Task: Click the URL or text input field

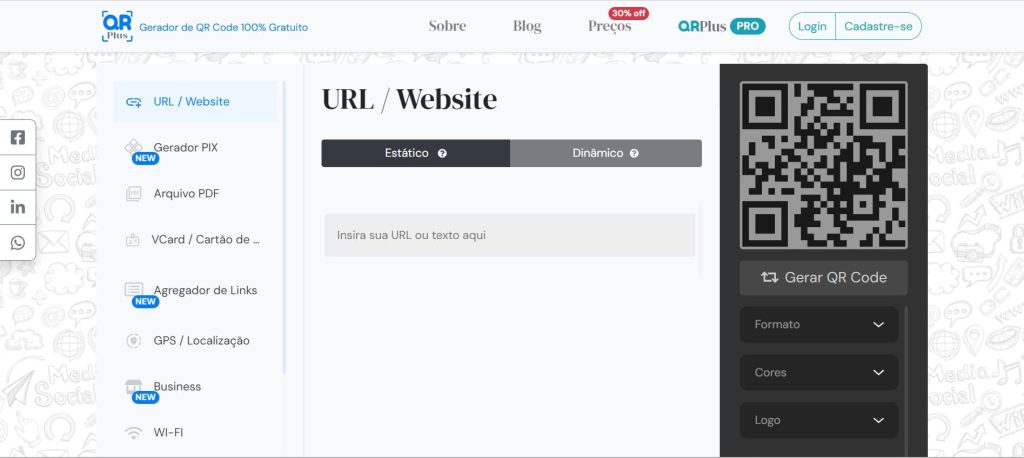Action: [x=509, y=235]
